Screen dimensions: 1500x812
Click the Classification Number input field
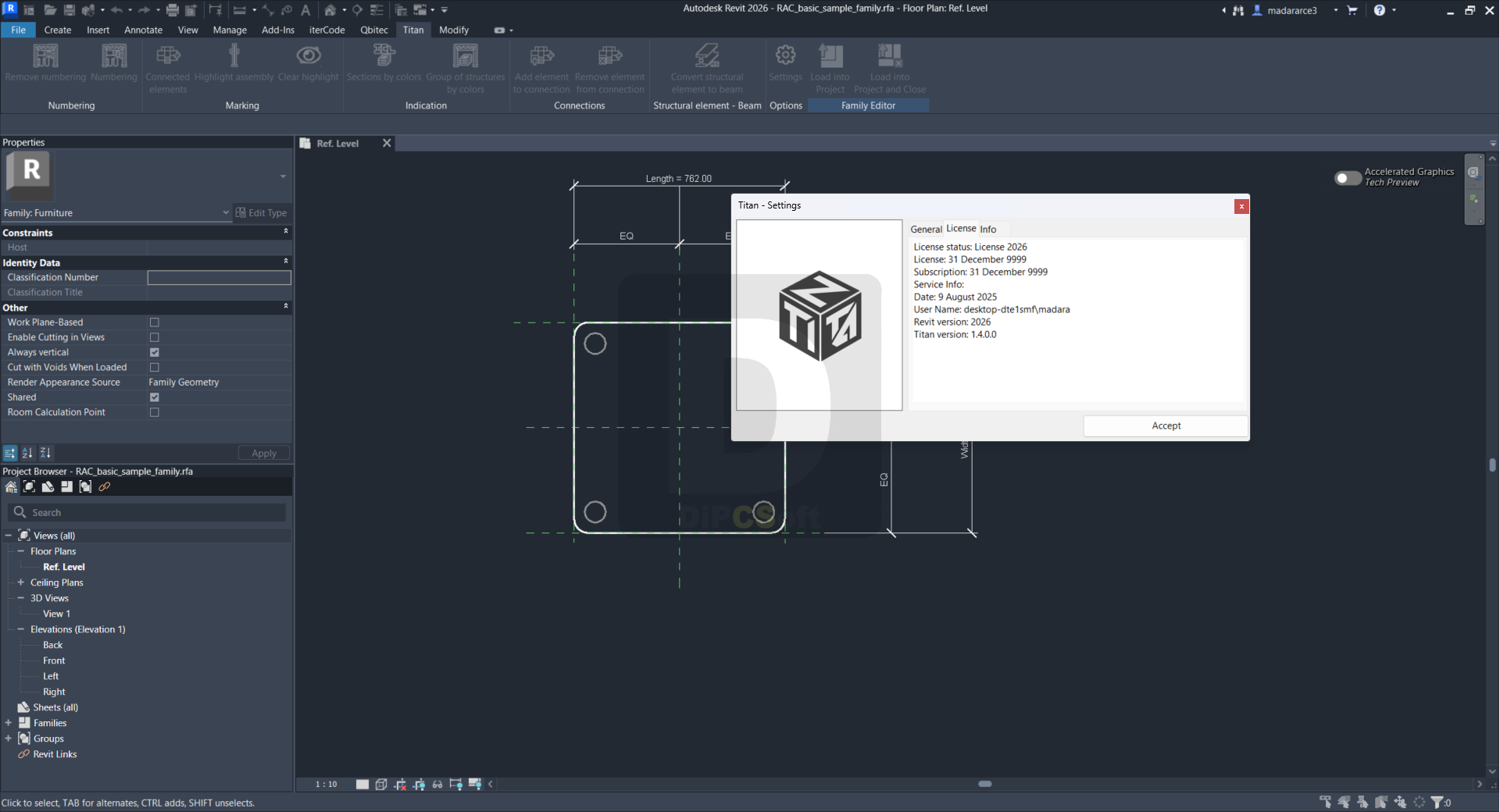coord(220,277)
